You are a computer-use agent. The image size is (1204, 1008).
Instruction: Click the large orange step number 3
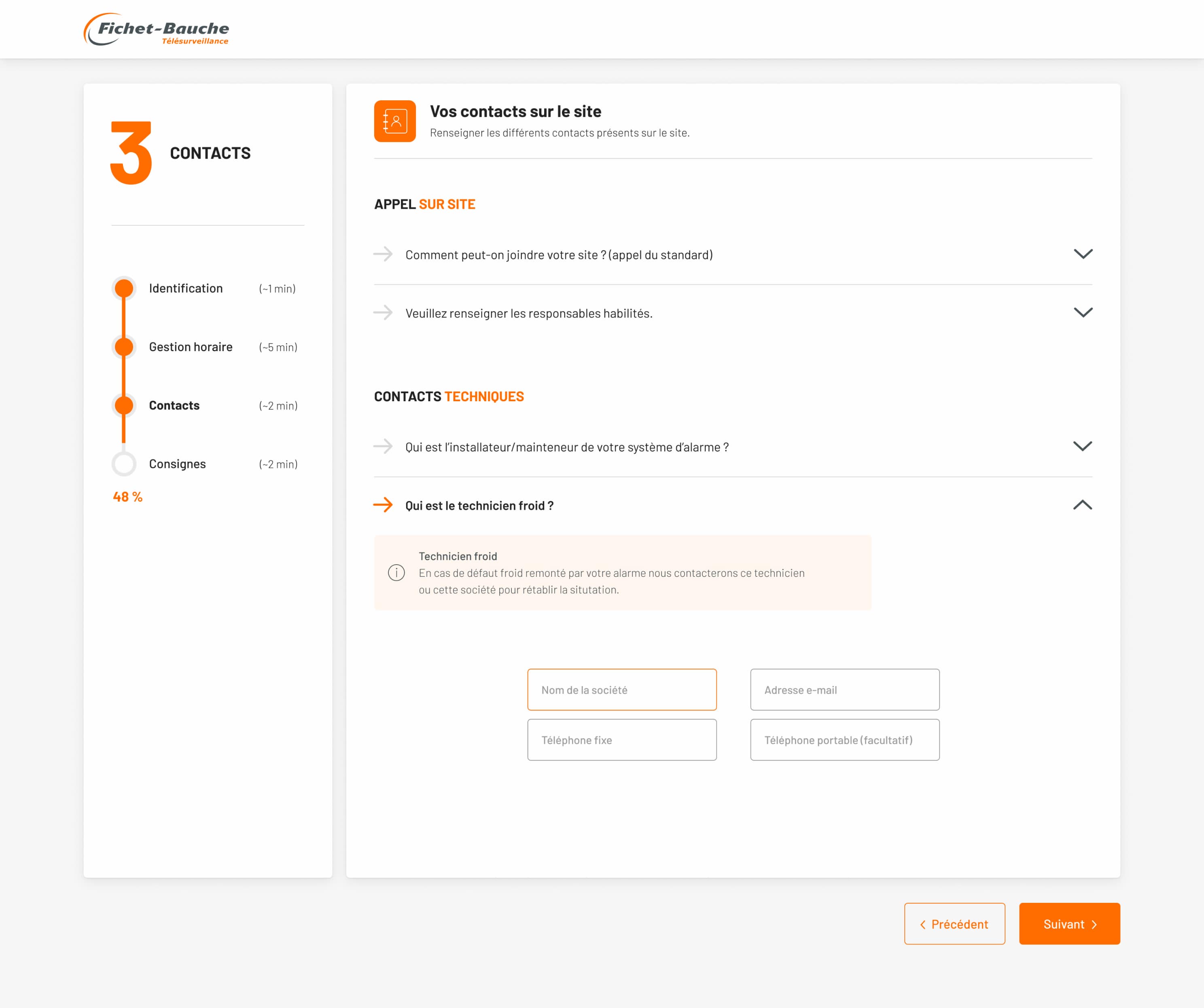pyautogui.click(x=131, y=152)
